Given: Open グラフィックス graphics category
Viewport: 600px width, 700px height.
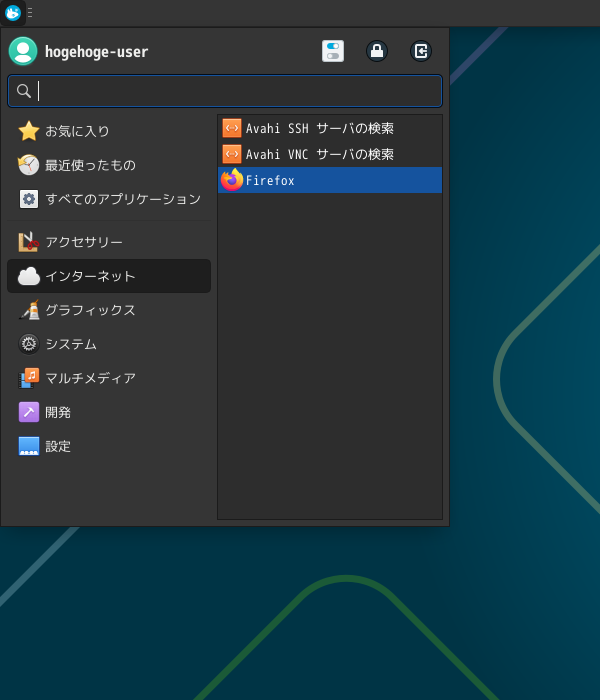Looking at the screenshot, I should coord(90,310).
